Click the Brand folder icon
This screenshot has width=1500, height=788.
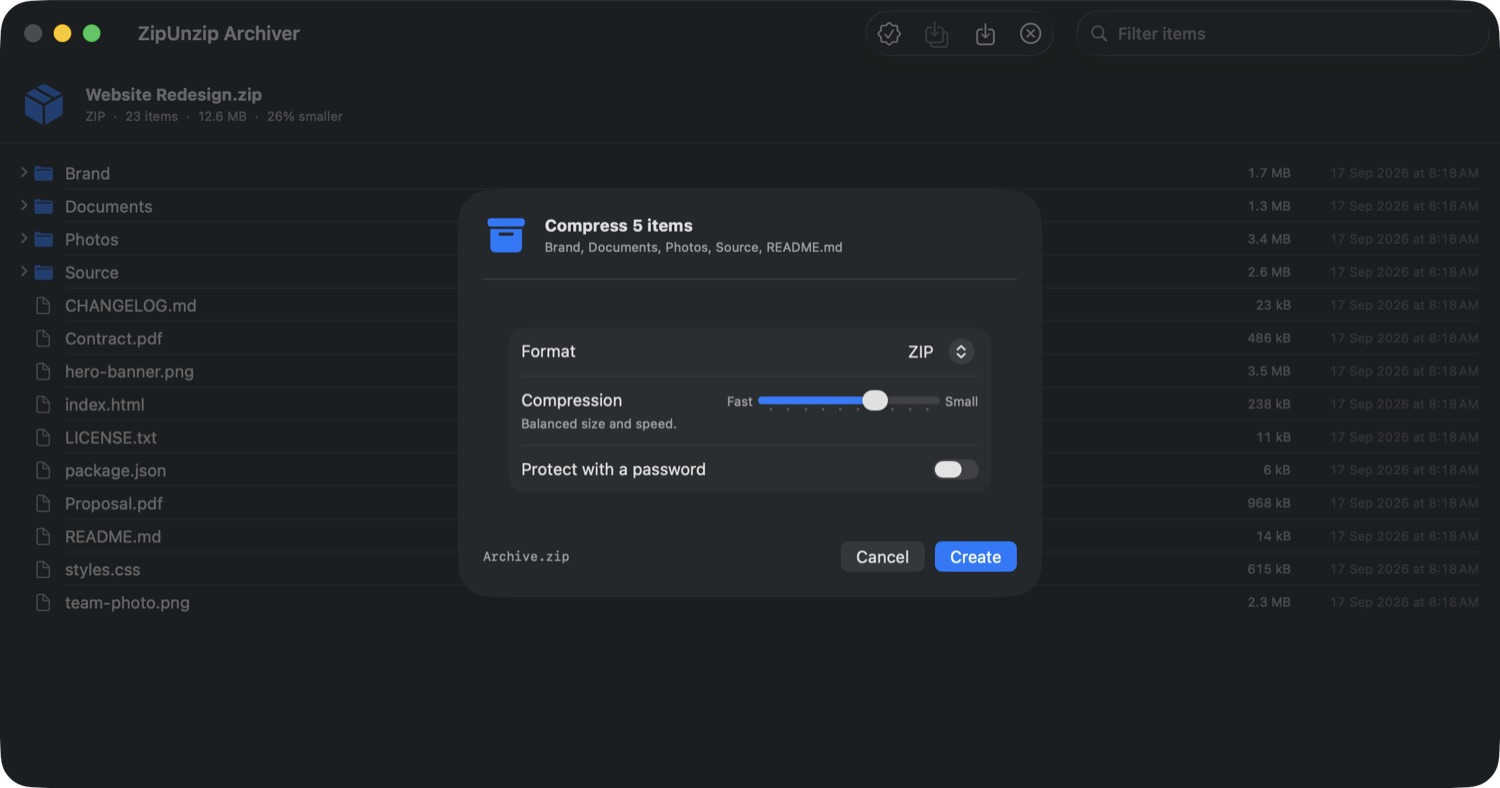pos(43,174)
